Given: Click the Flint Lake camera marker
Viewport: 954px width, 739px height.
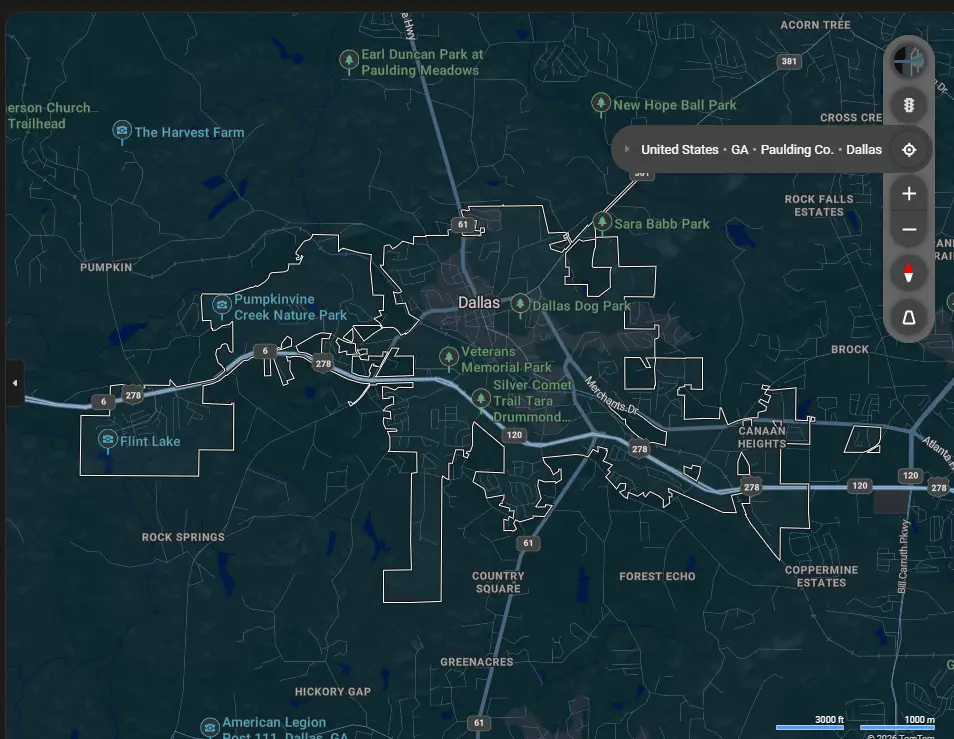Looking at the screenshot, I should tap(107, 439).
